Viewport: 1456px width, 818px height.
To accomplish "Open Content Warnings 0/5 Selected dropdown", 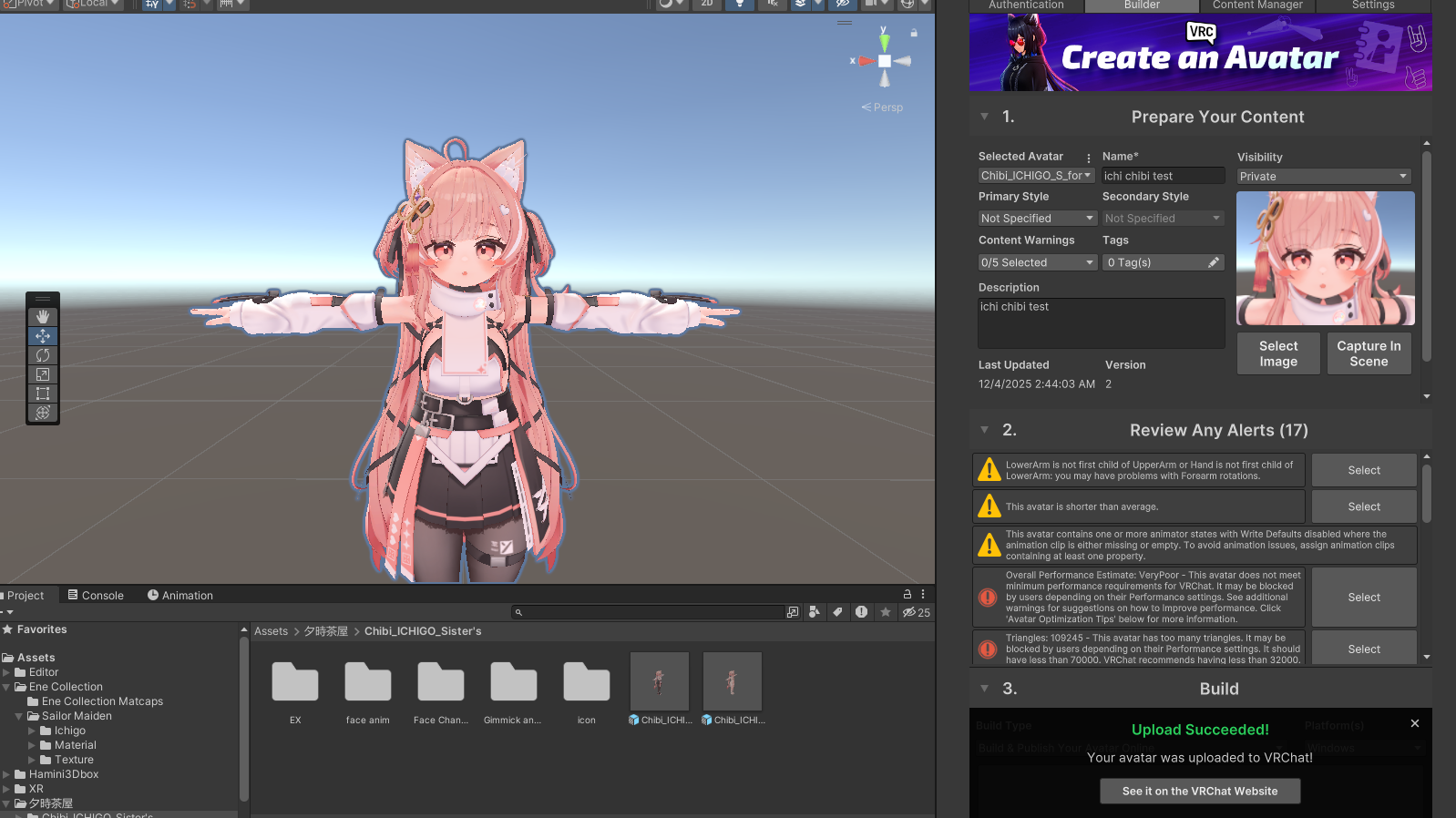I will click(x=1037, y=262).
